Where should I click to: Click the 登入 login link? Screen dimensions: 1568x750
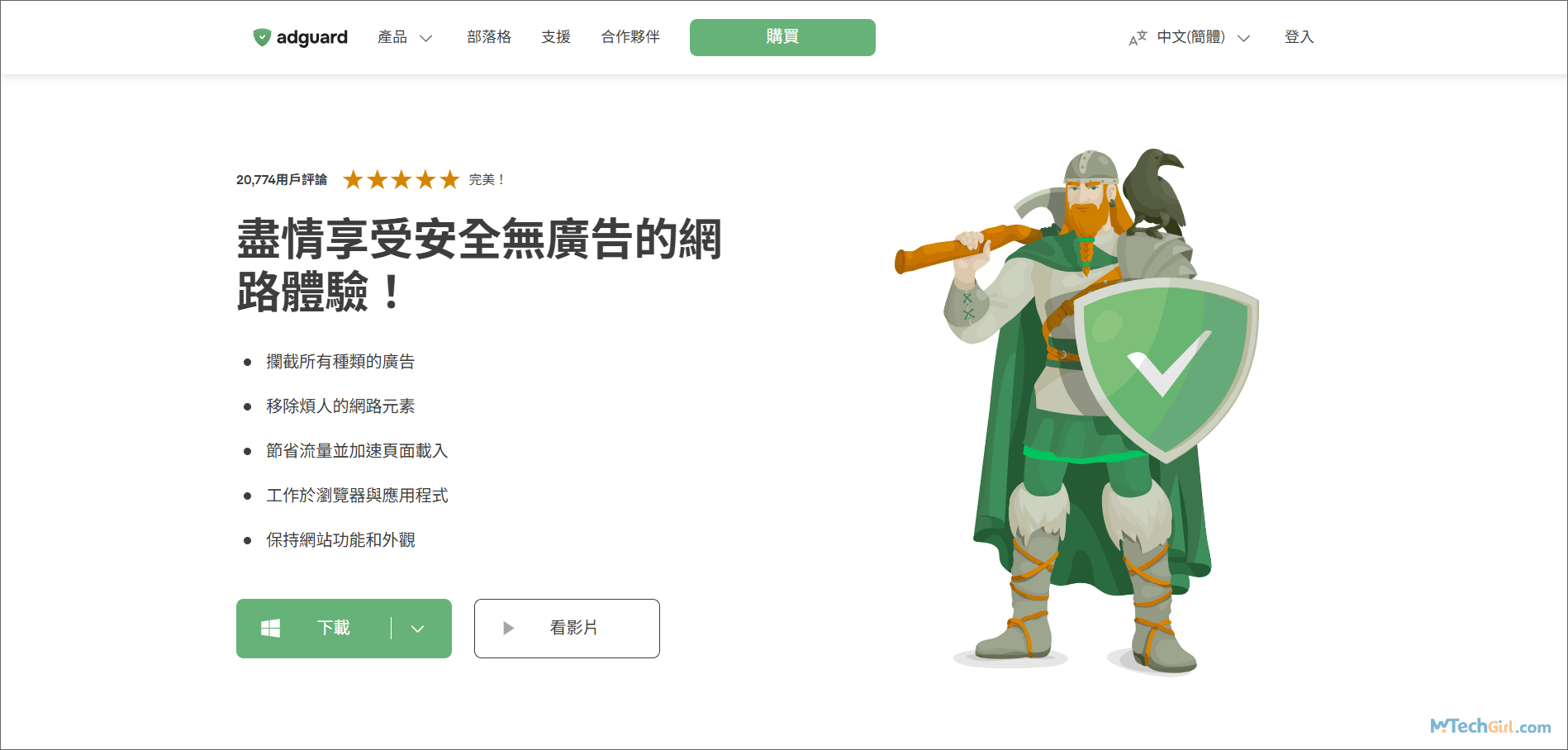(1299, 37)
